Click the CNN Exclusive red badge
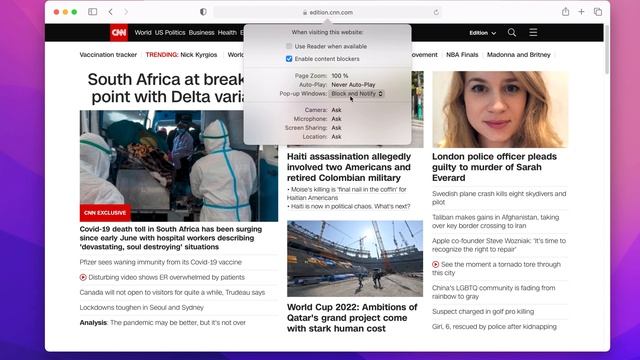 click(x=105, y=213)
